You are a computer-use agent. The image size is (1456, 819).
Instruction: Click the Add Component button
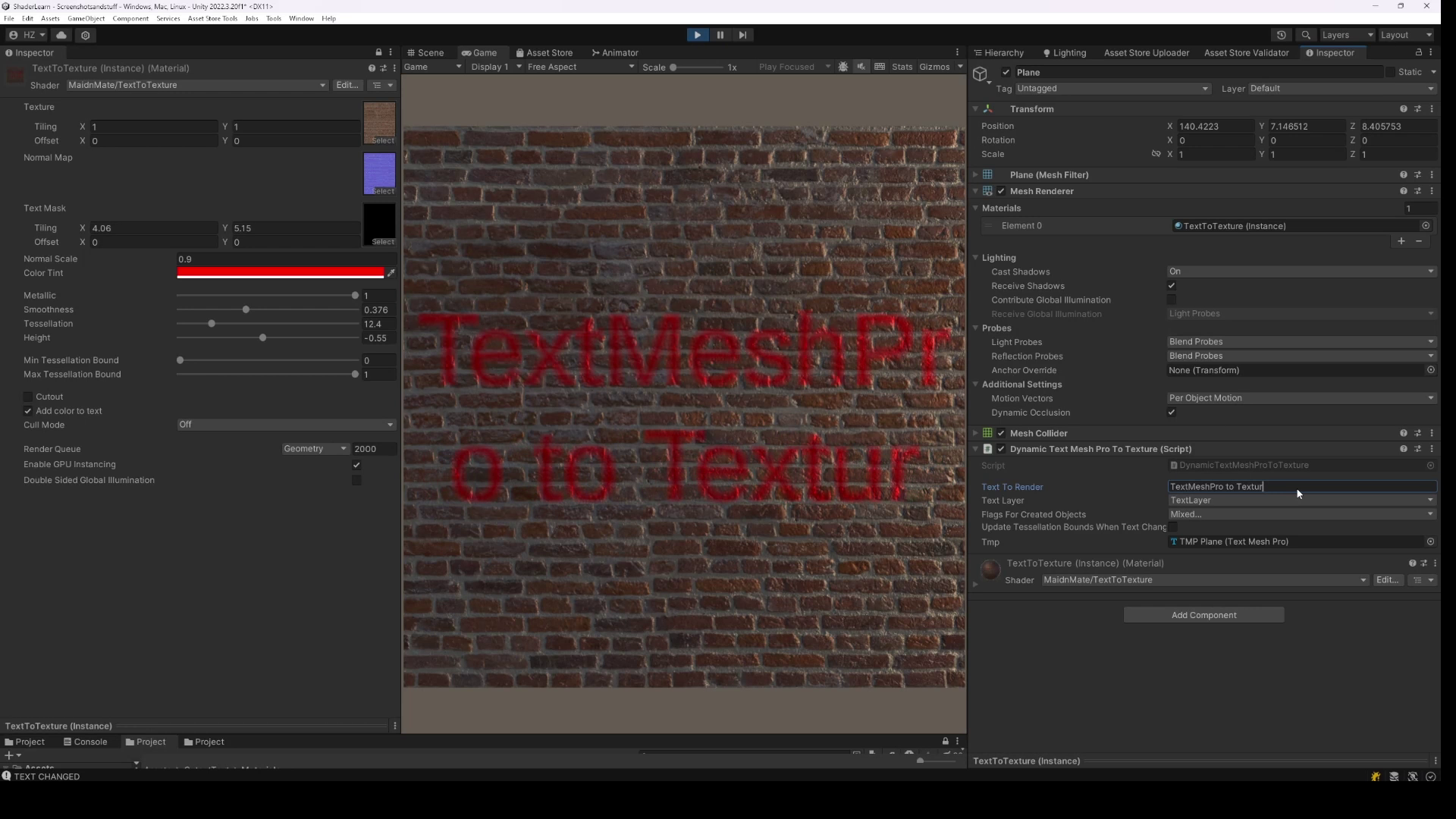(x=1203, y=615)
